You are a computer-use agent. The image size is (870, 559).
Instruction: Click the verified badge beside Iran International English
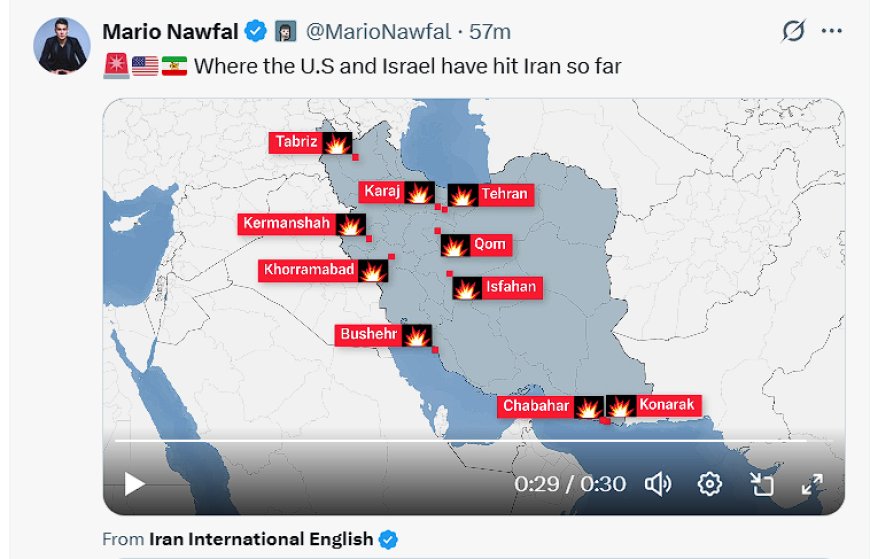tap(388, 539)
